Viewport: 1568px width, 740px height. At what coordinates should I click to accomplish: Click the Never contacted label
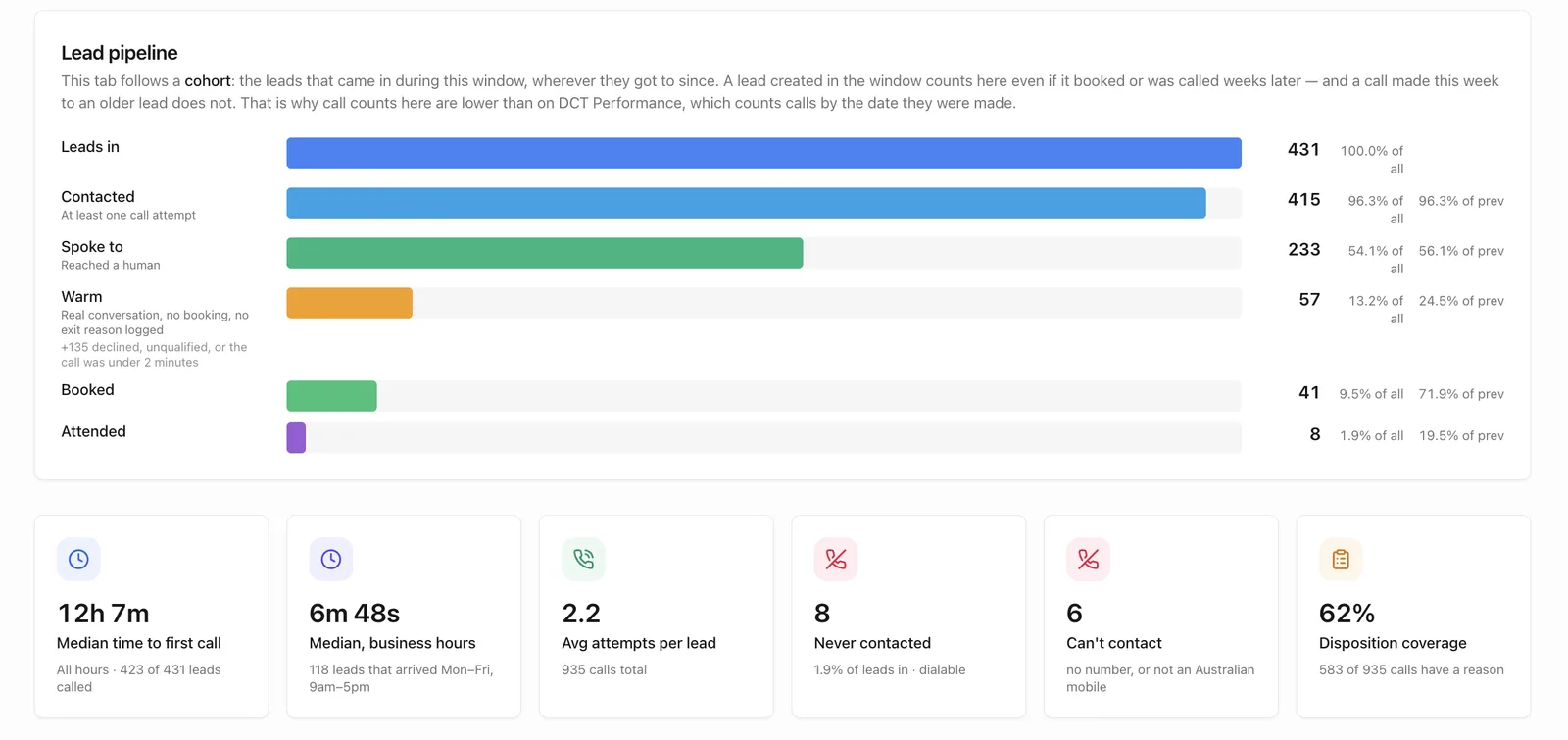872,643
